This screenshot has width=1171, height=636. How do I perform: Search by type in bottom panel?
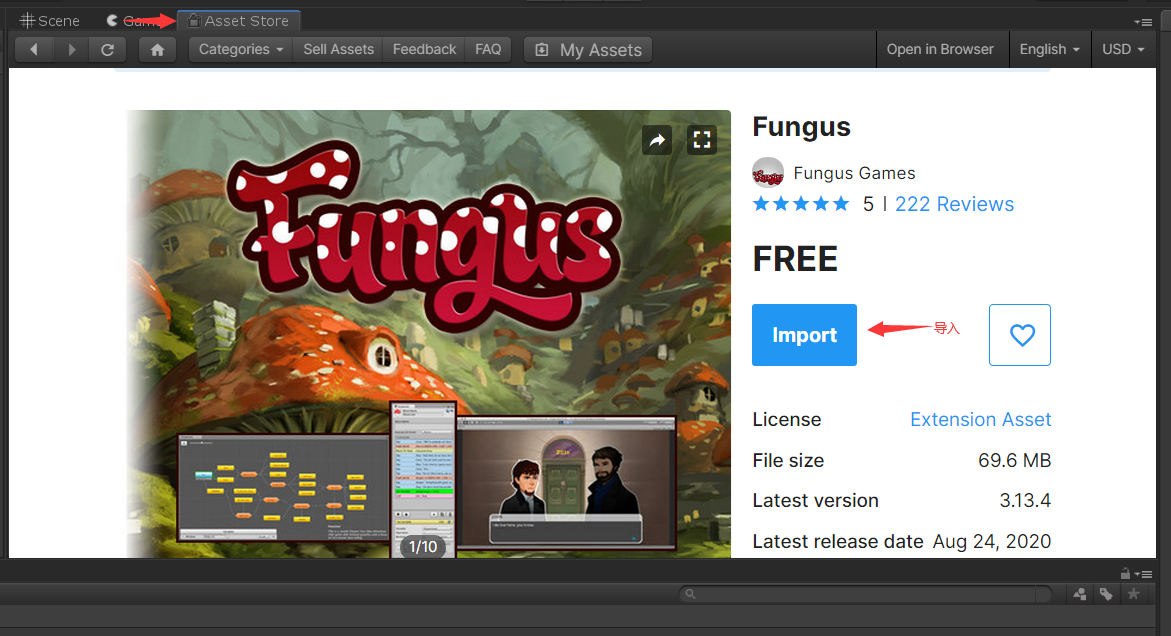(x=1080, y=594)
